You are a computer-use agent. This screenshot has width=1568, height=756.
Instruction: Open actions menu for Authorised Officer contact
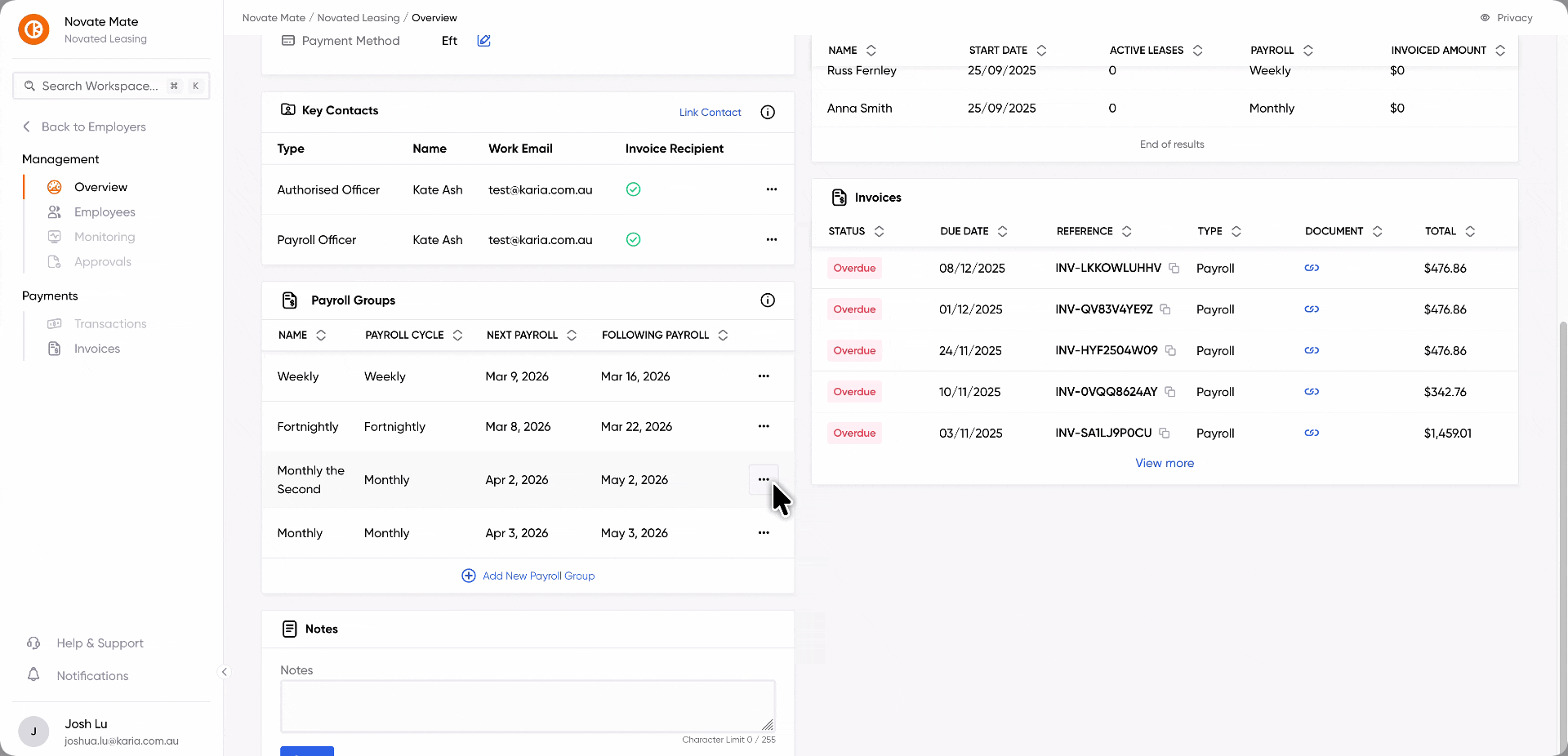point(772,189)
